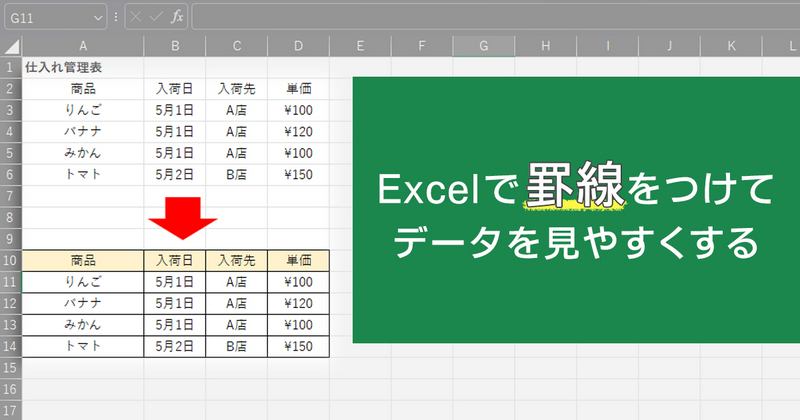Click the Insert Function fx icon
This screenshot has width=800, height=420.
[x=176, y=17]
